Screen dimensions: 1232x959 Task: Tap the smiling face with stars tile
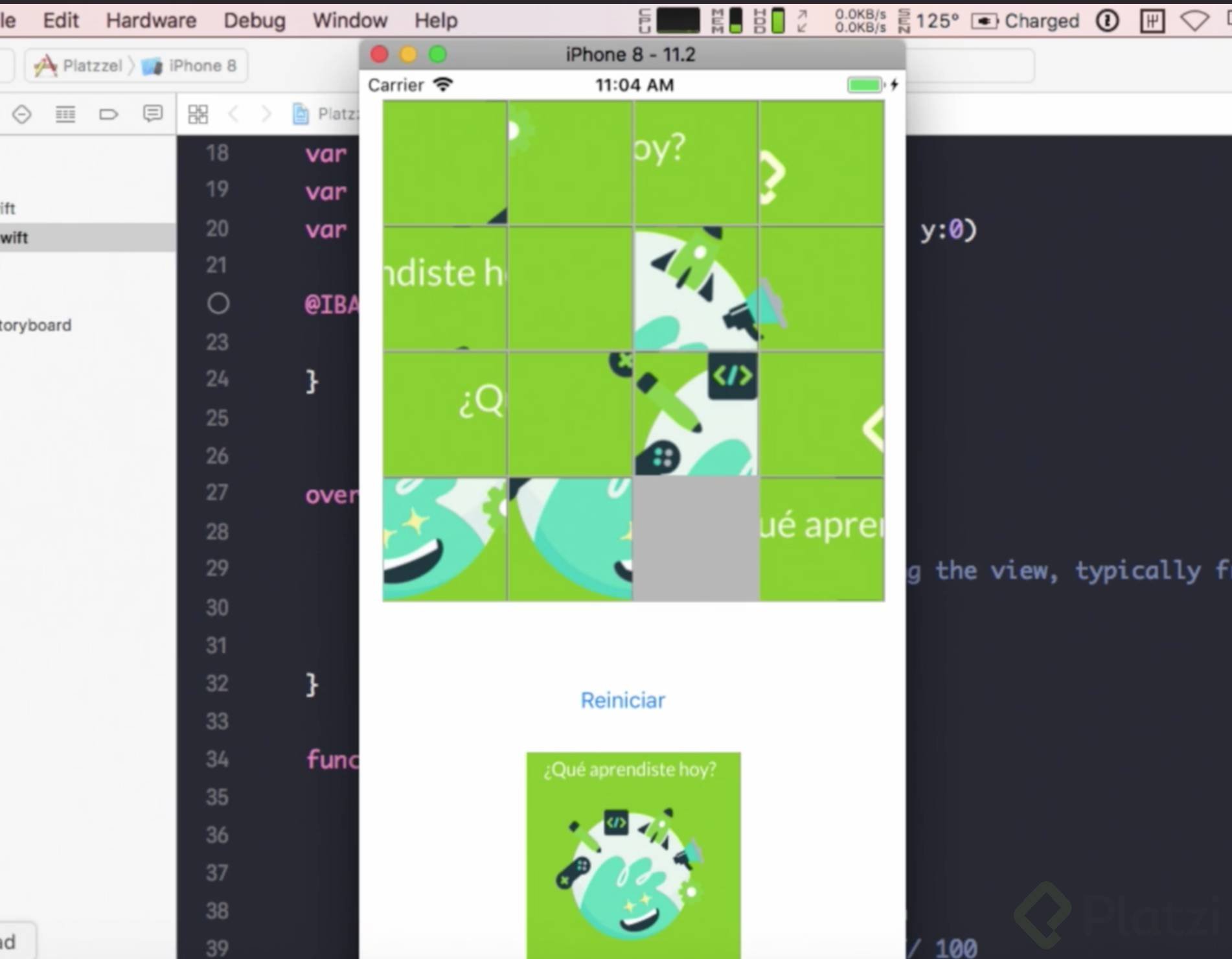pyautogui.click(x=444, y=540)
